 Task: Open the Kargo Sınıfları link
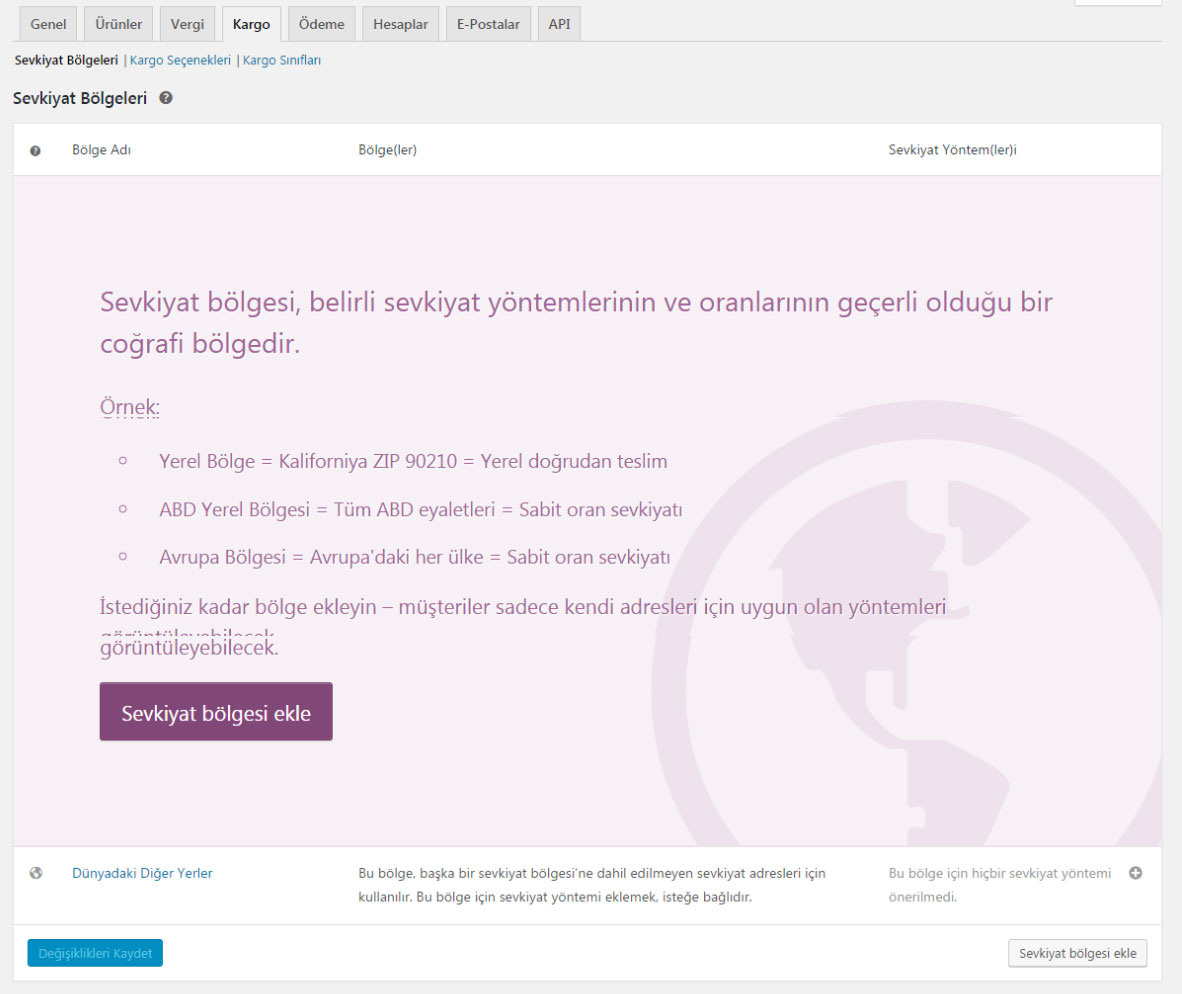pyautogui.click(x=282, y=60)
